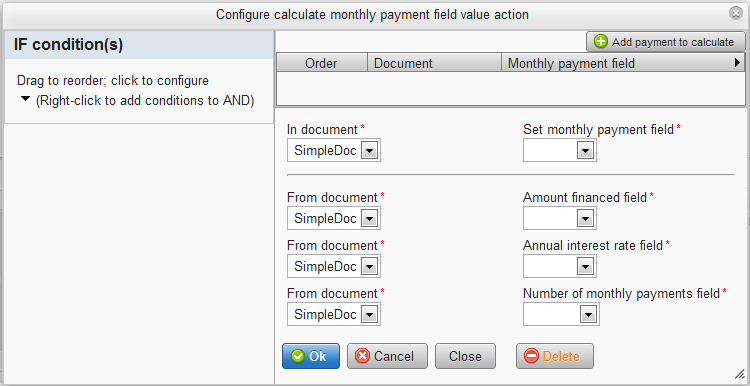Screen dimensions: 750x386
Task: Click the resize grip at dialog corner
Action: click(x=739, y=375)
